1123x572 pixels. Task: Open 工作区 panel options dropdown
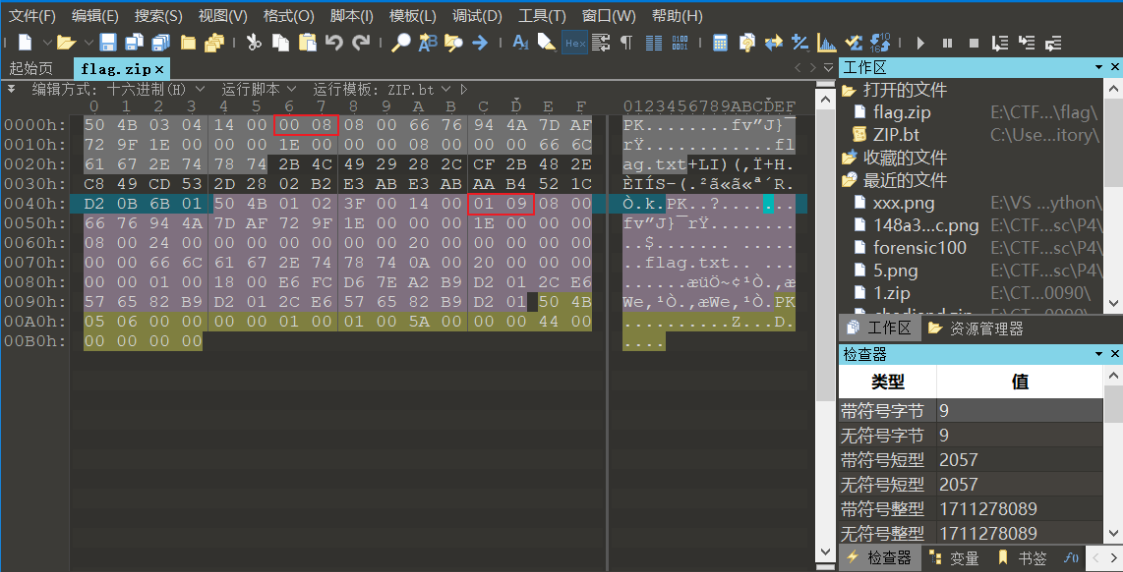(x=1099, y=67)
